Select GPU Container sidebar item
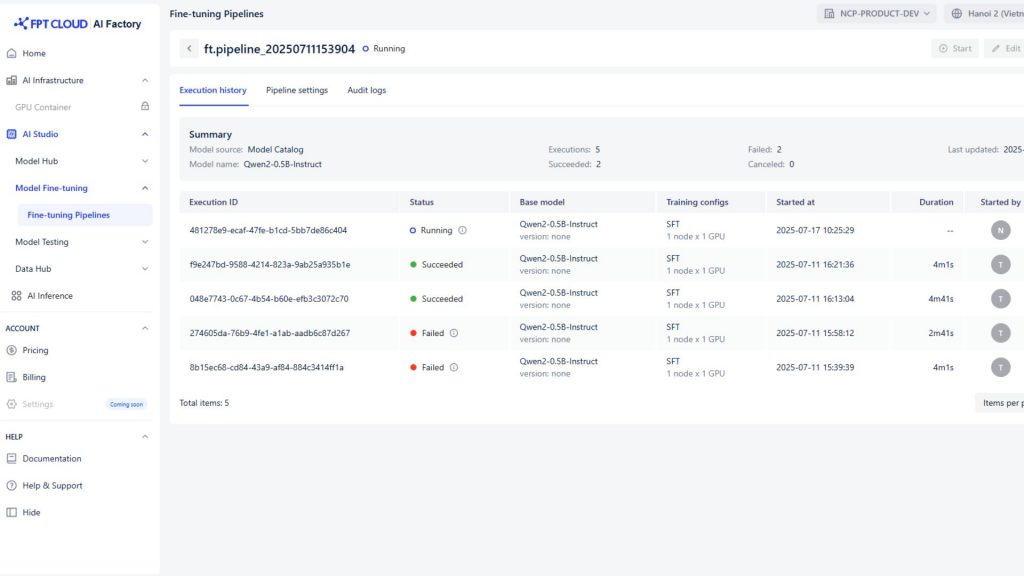The width and height of the screenshot is (1024, 576). (43, 107)
